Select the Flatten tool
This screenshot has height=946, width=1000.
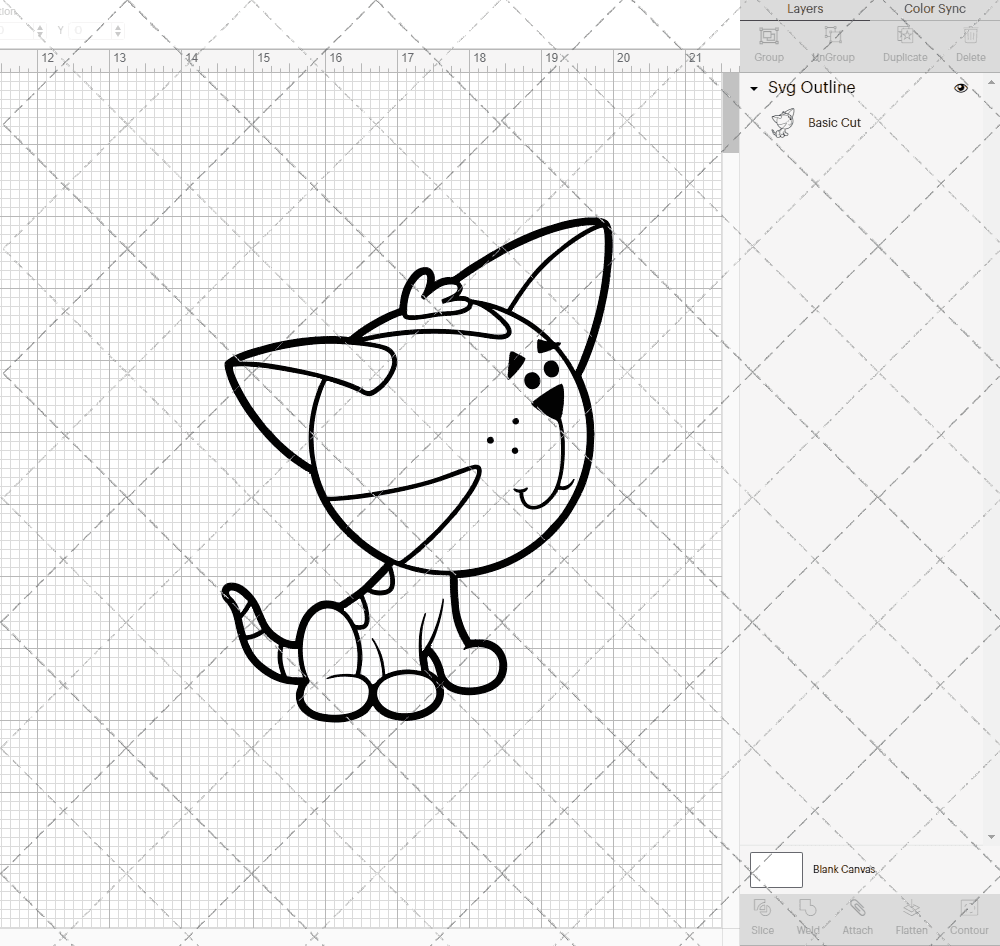point(911,915)
